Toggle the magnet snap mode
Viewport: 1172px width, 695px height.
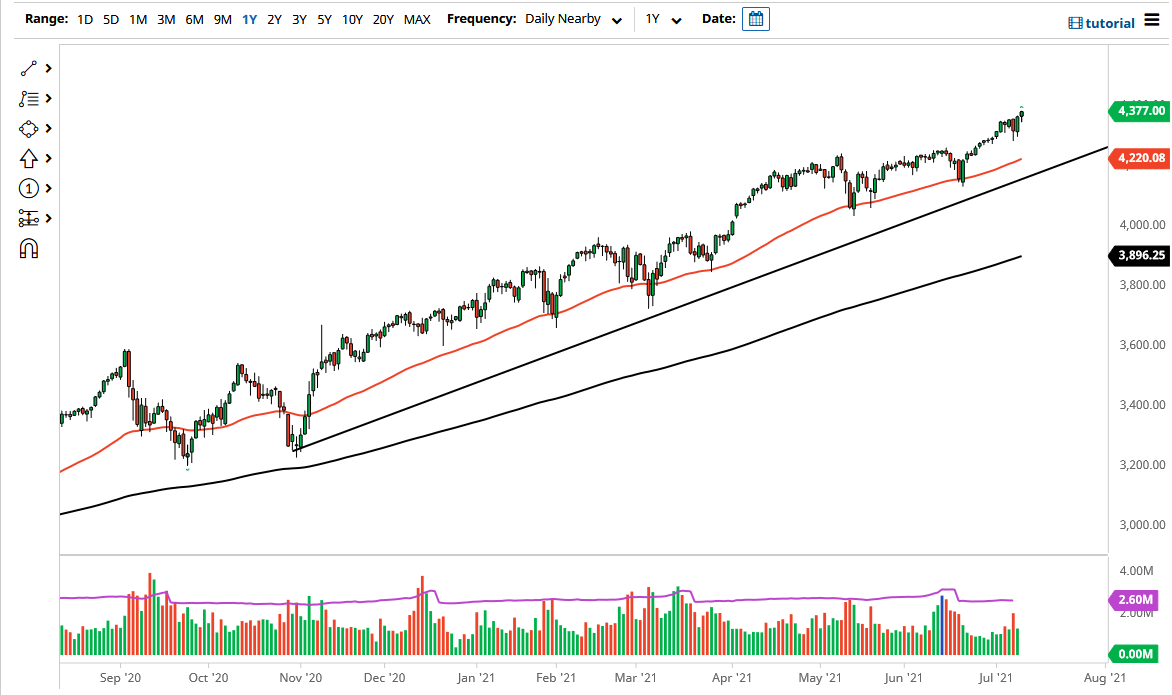[x=28, y=248]
